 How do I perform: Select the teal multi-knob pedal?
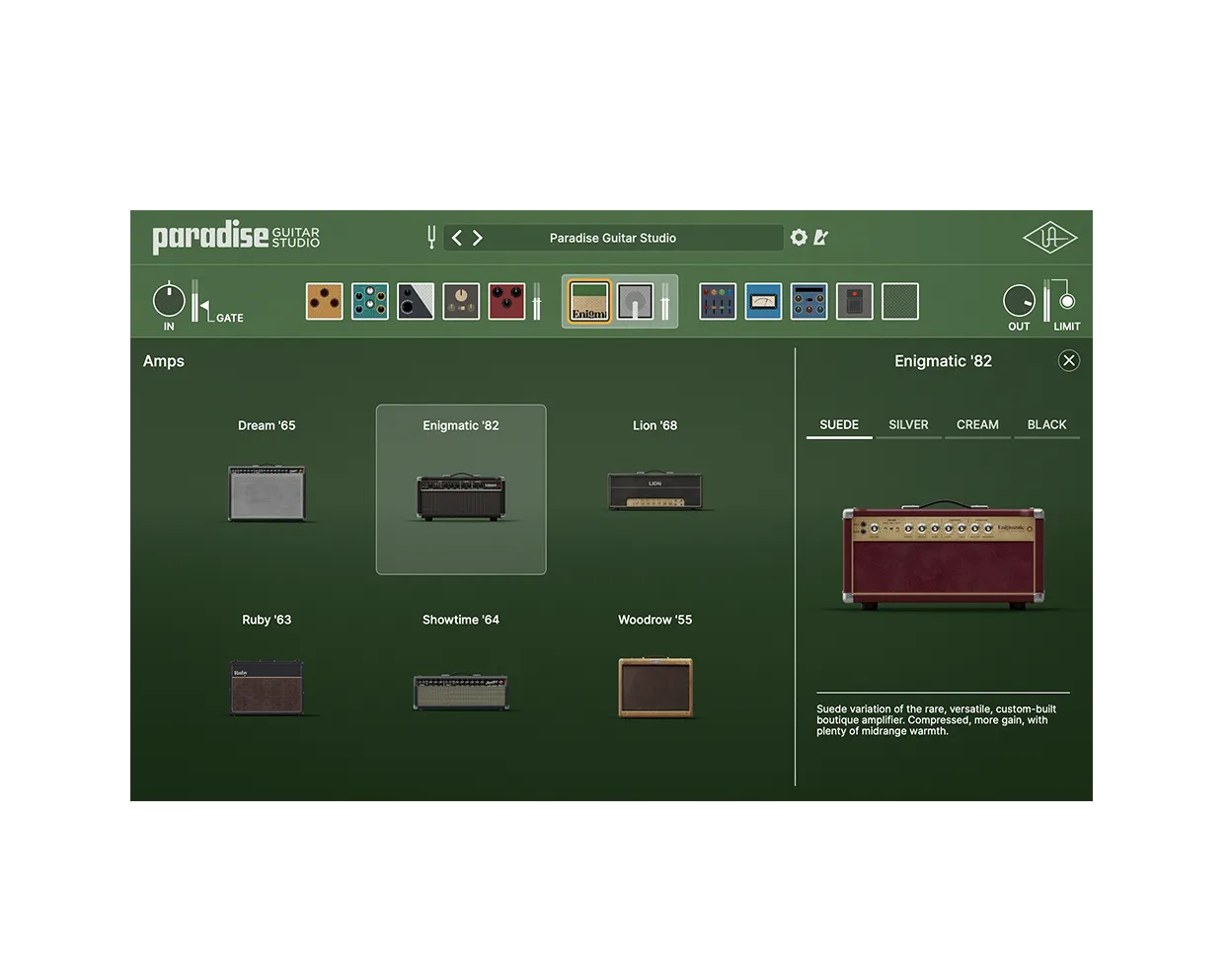[x=370, y=301]
